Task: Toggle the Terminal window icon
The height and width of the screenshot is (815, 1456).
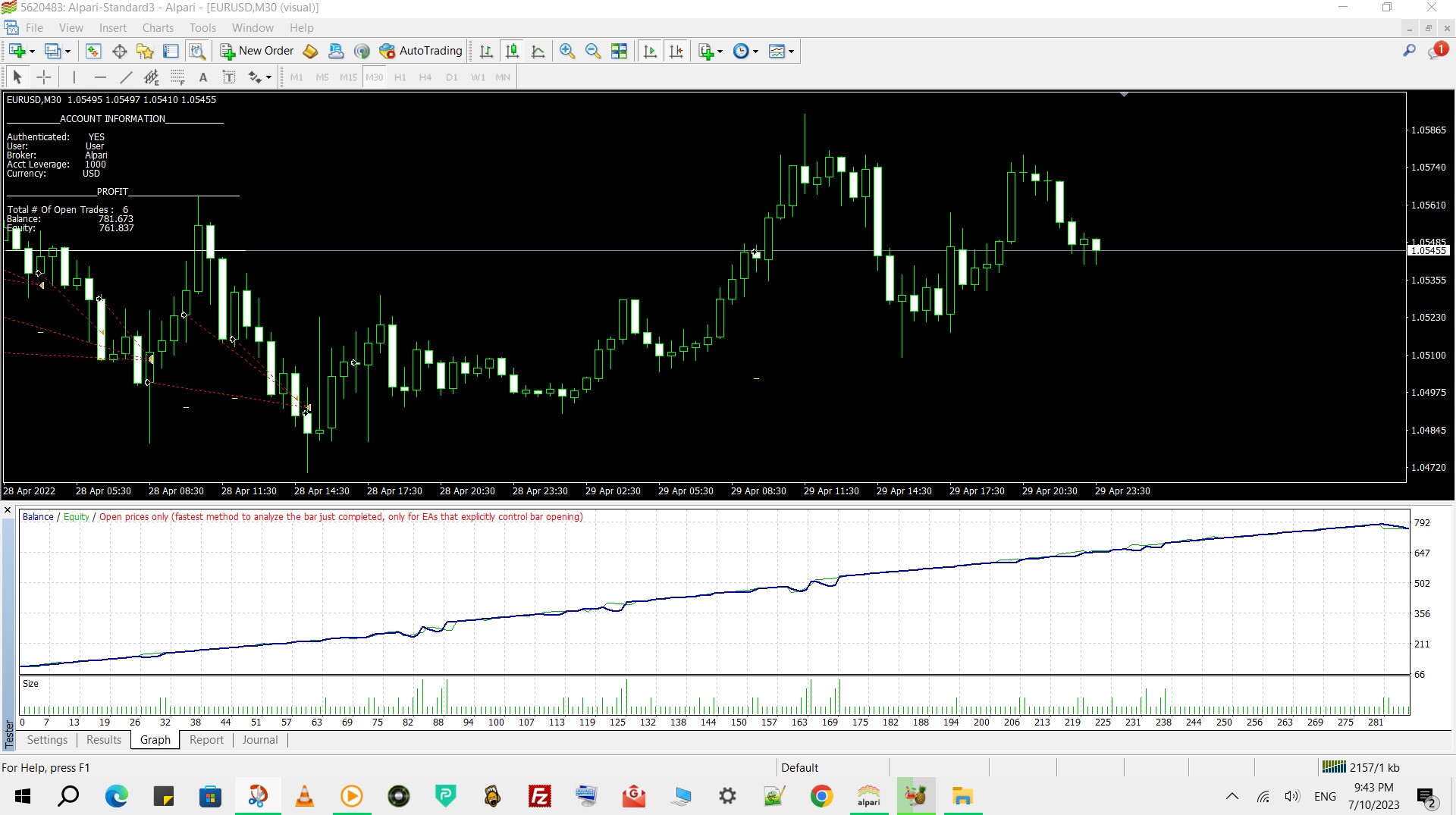Action: pyautogui.click(x=171, y=51)
